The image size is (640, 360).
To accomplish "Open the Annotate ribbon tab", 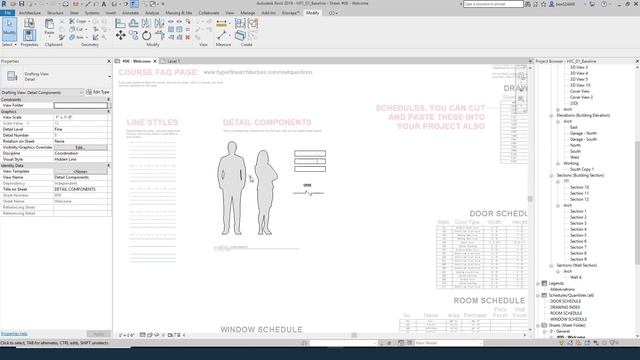I will tap(131, 13).
